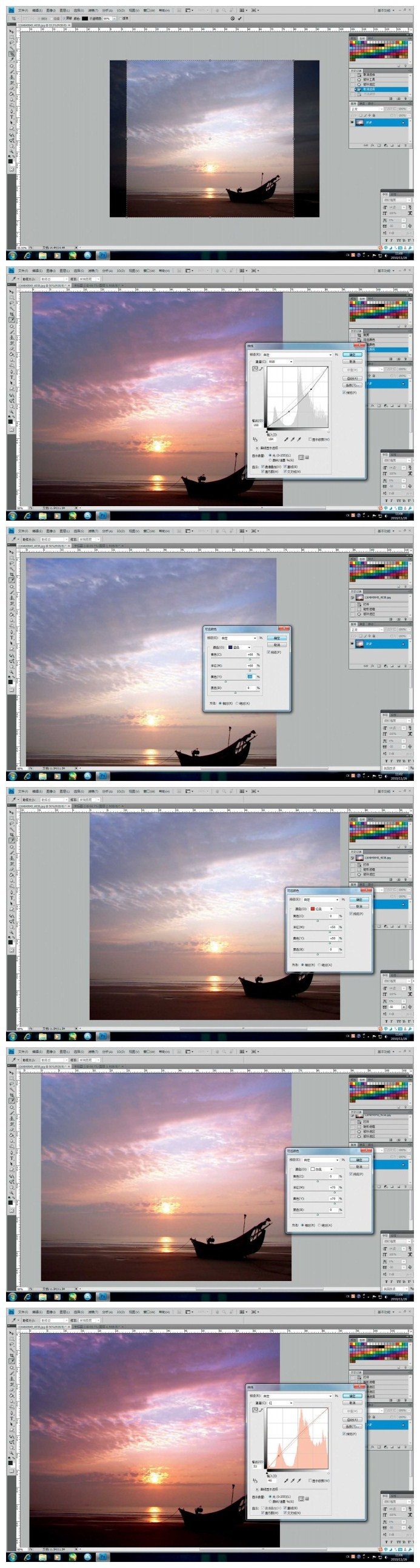
Task: Cancel the crop with the circle-slash icon
Action: (233, 18)
